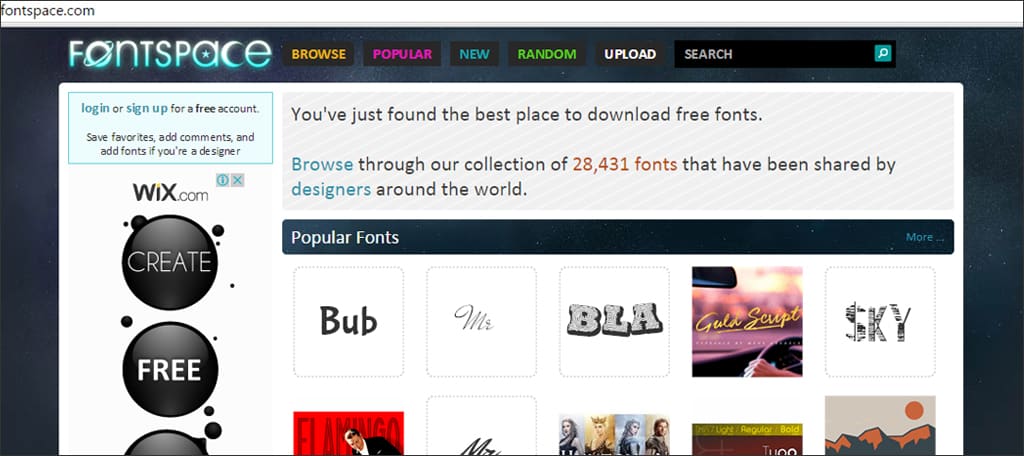This screenshot has width=1024, height=456.
Task: Open the Flamingo font thumbnail
Action: 349,433
